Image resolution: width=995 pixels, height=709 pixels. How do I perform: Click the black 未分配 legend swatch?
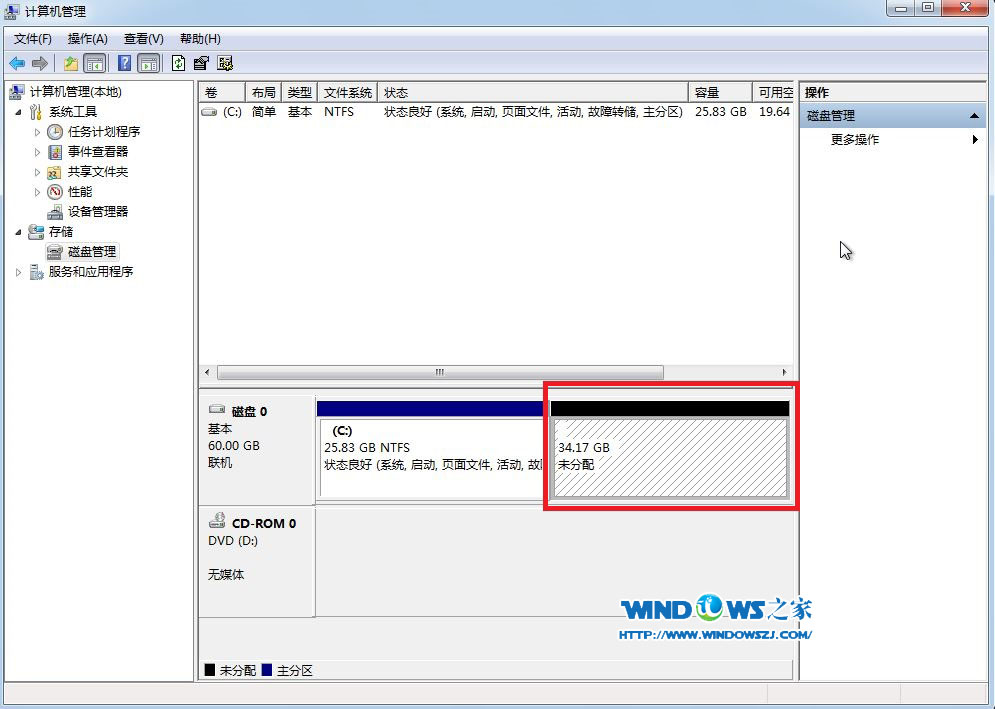coord(210,670)
